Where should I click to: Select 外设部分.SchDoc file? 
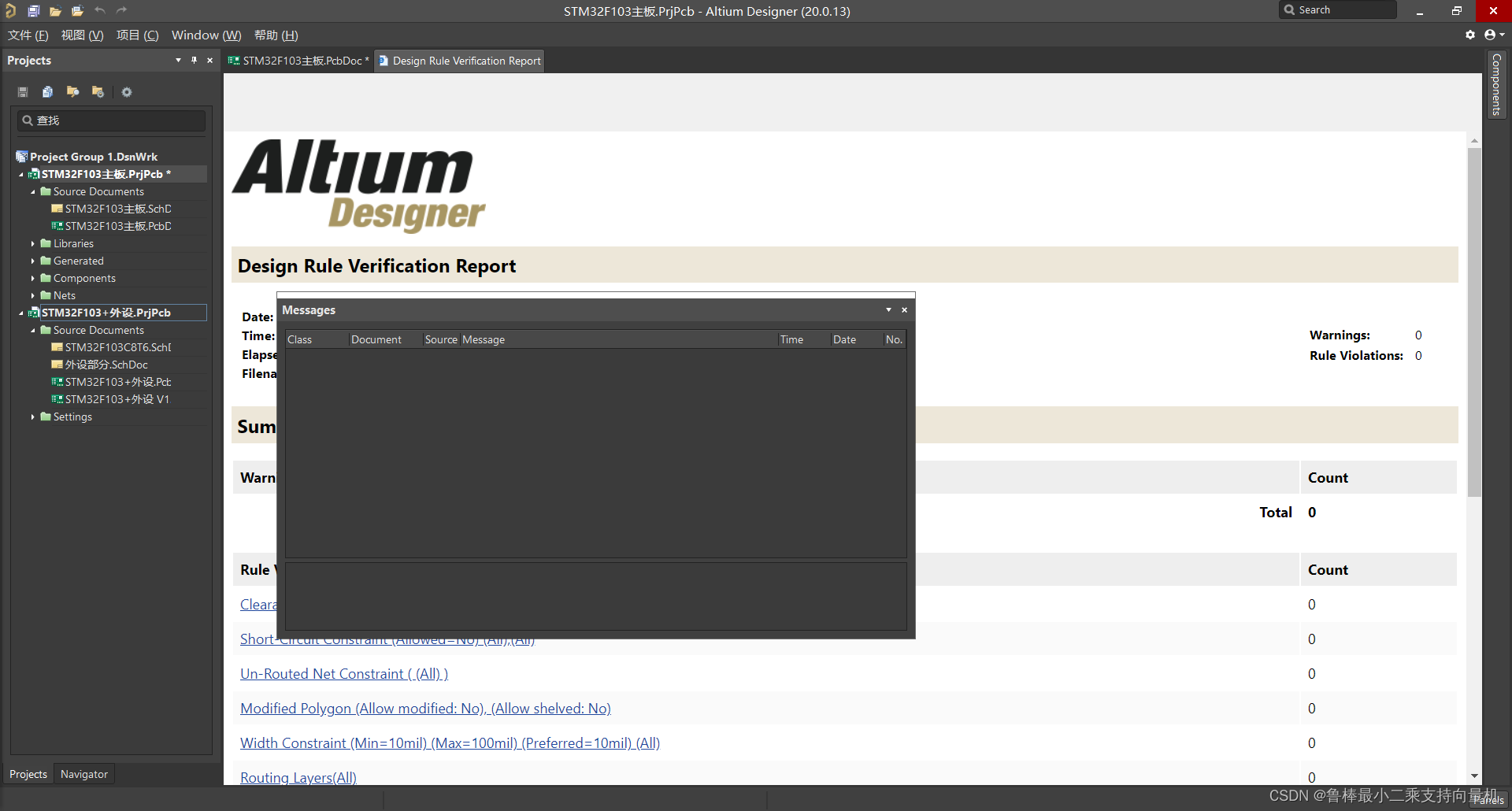coord(99,365)
